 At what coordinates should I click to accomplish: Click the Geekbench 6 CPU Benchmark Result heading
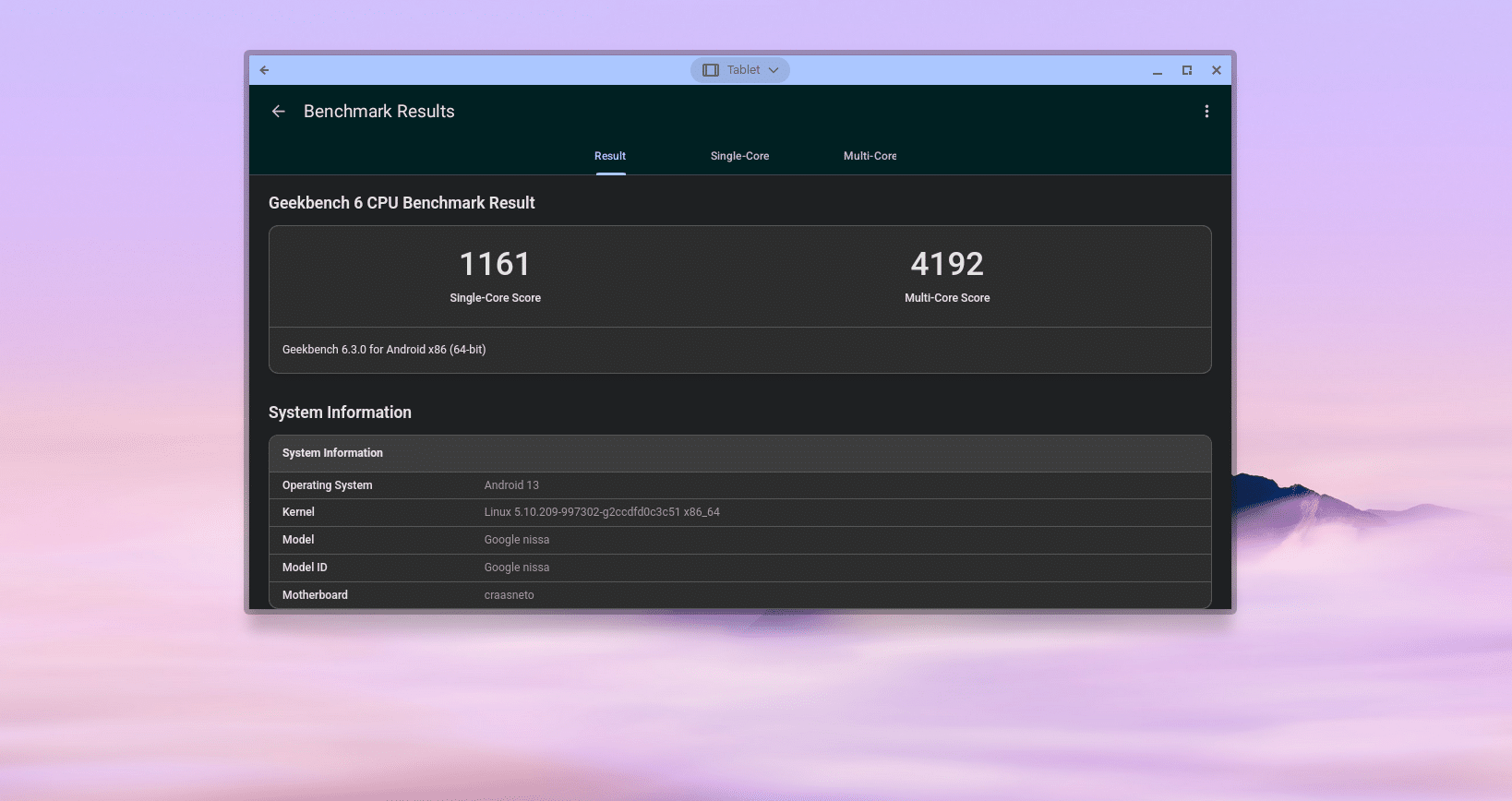tap(402, 203)
